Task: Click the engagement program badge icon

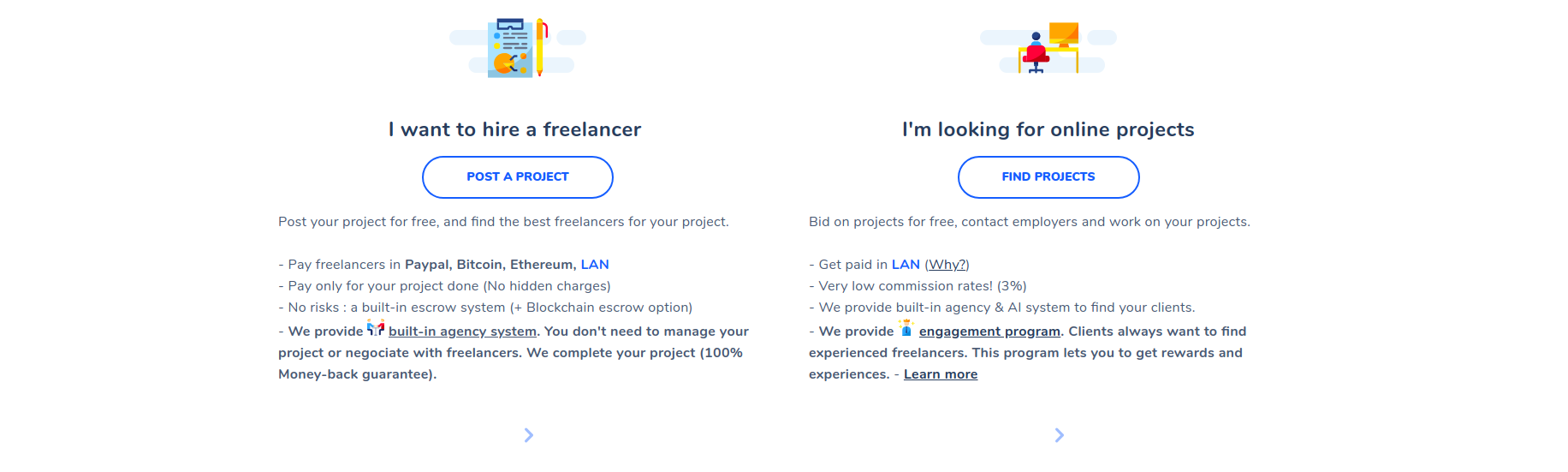Action: click(906, 328)
